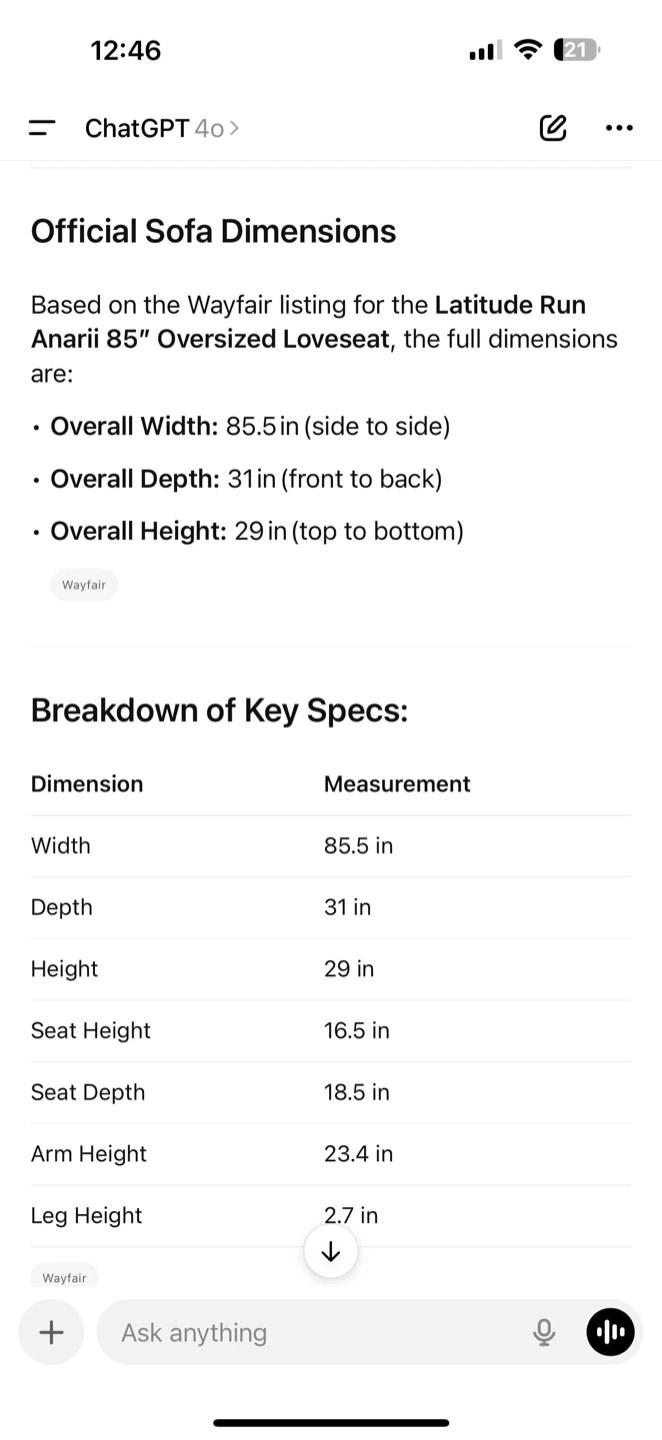Screen dimensions: 662x1440
Task: Tap the Seat Height table row
Action: (331, 1031)
